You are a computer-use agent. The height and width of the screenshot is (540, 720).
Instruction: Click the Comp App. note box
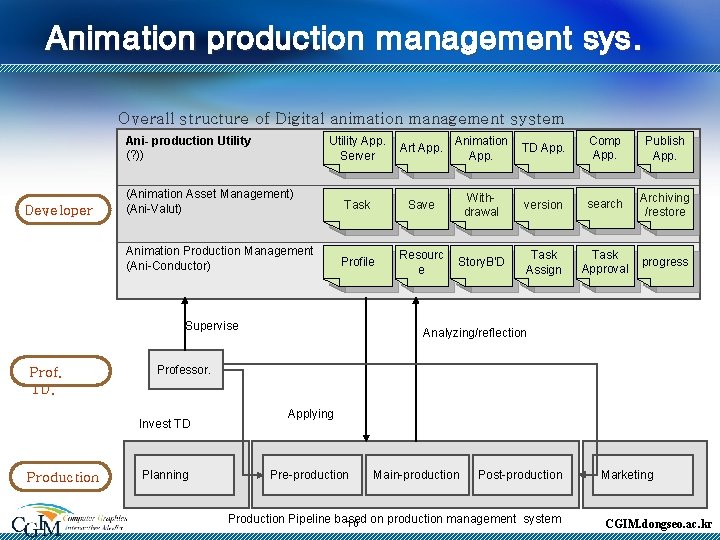point(605,152)
